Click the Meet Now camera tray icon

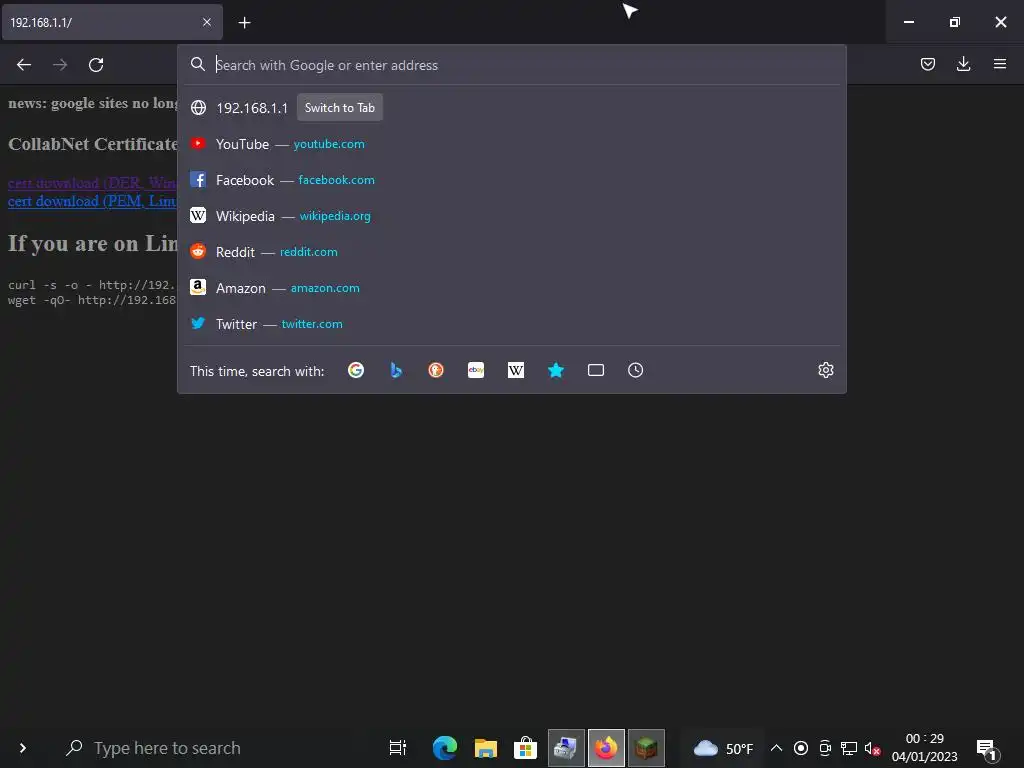click(x=825, y=748)
